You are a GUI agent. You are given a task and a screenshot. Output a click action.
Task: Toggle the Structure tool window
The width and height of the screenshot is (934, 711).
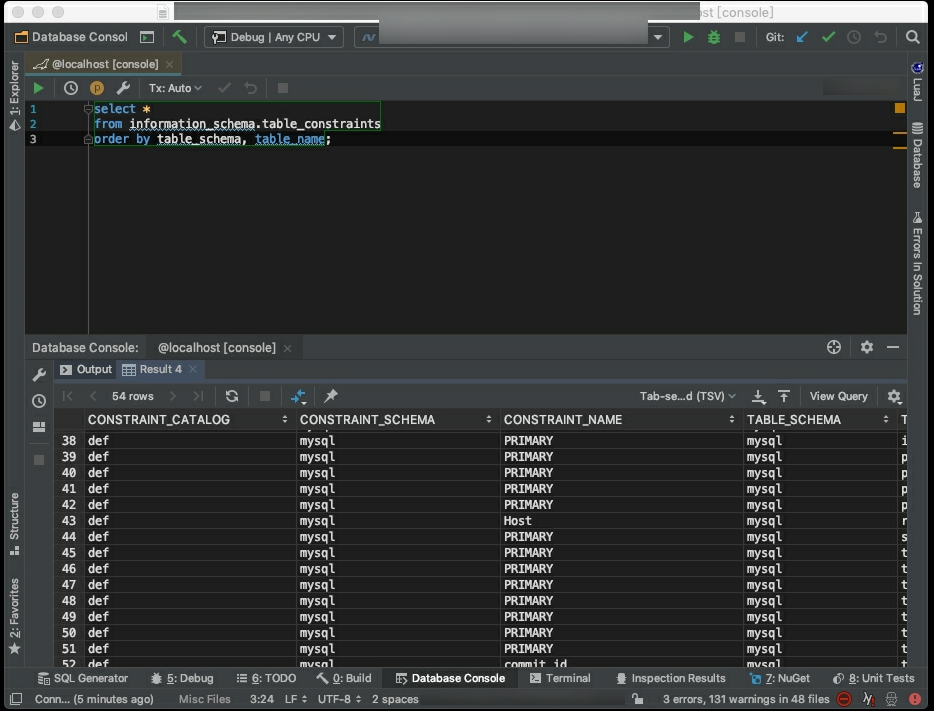[x=14, y=524]
